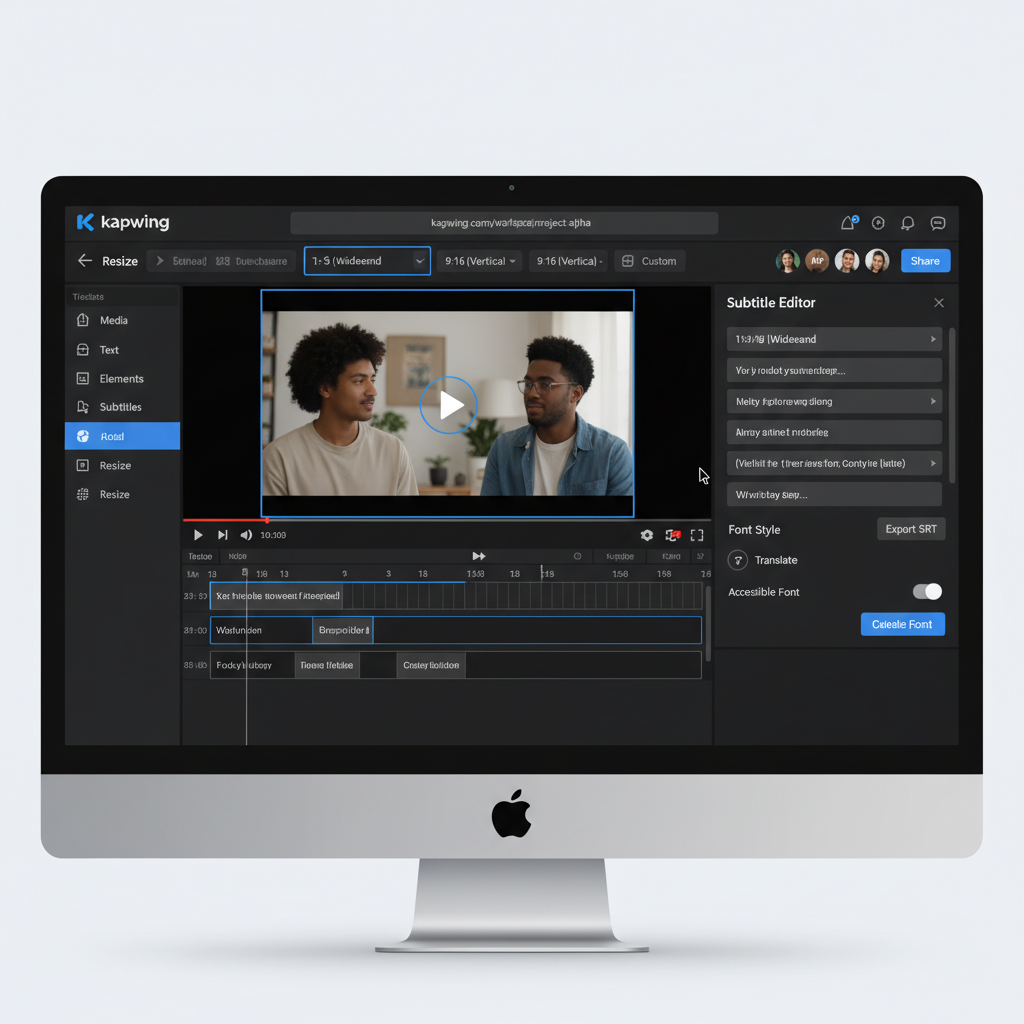Screen dimensions: 1024x1024
Task: Select the Breppoitler clip on timeline
Action: [x=343, y=630]
